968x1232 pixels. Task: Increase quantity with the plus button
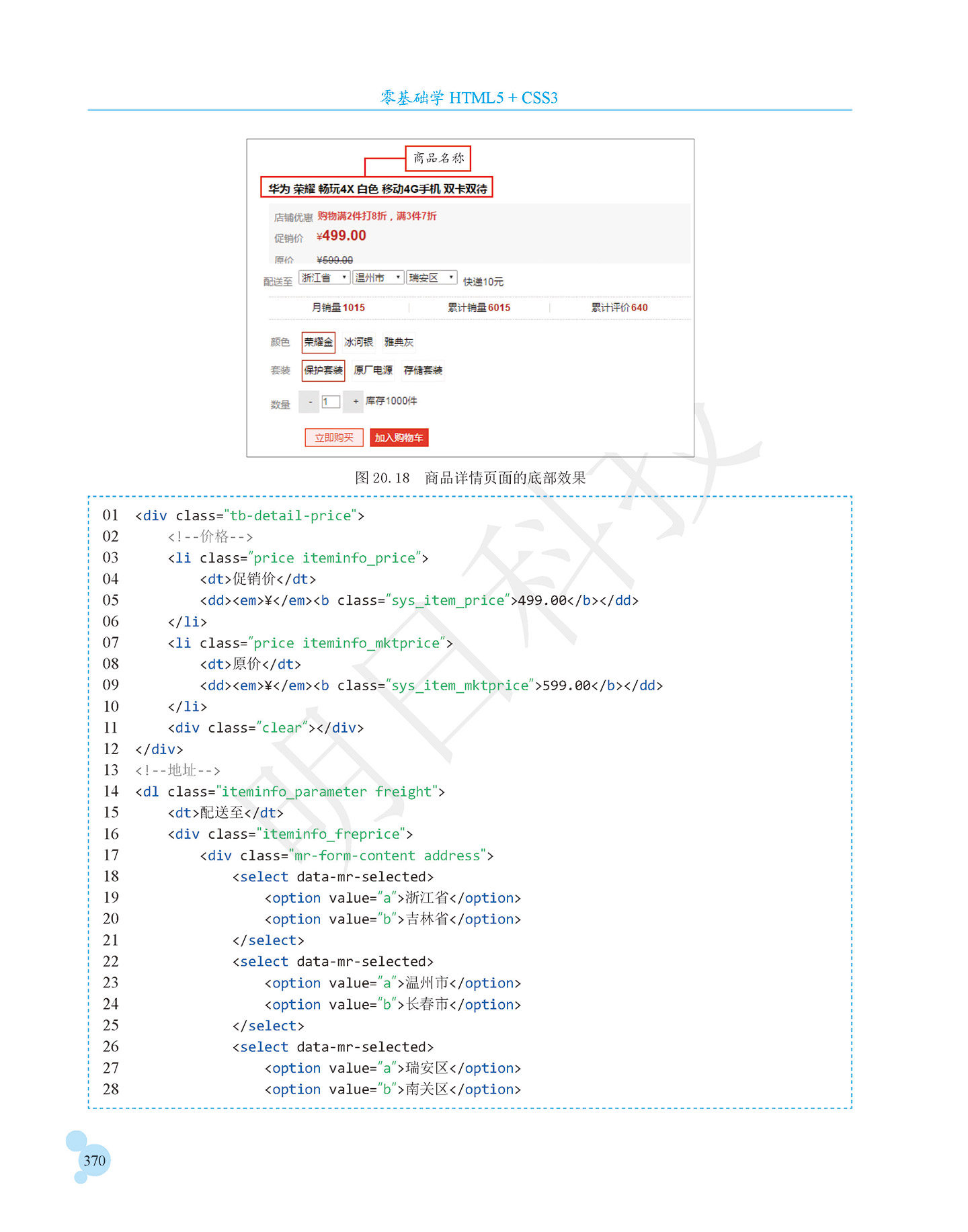point(354,402)
